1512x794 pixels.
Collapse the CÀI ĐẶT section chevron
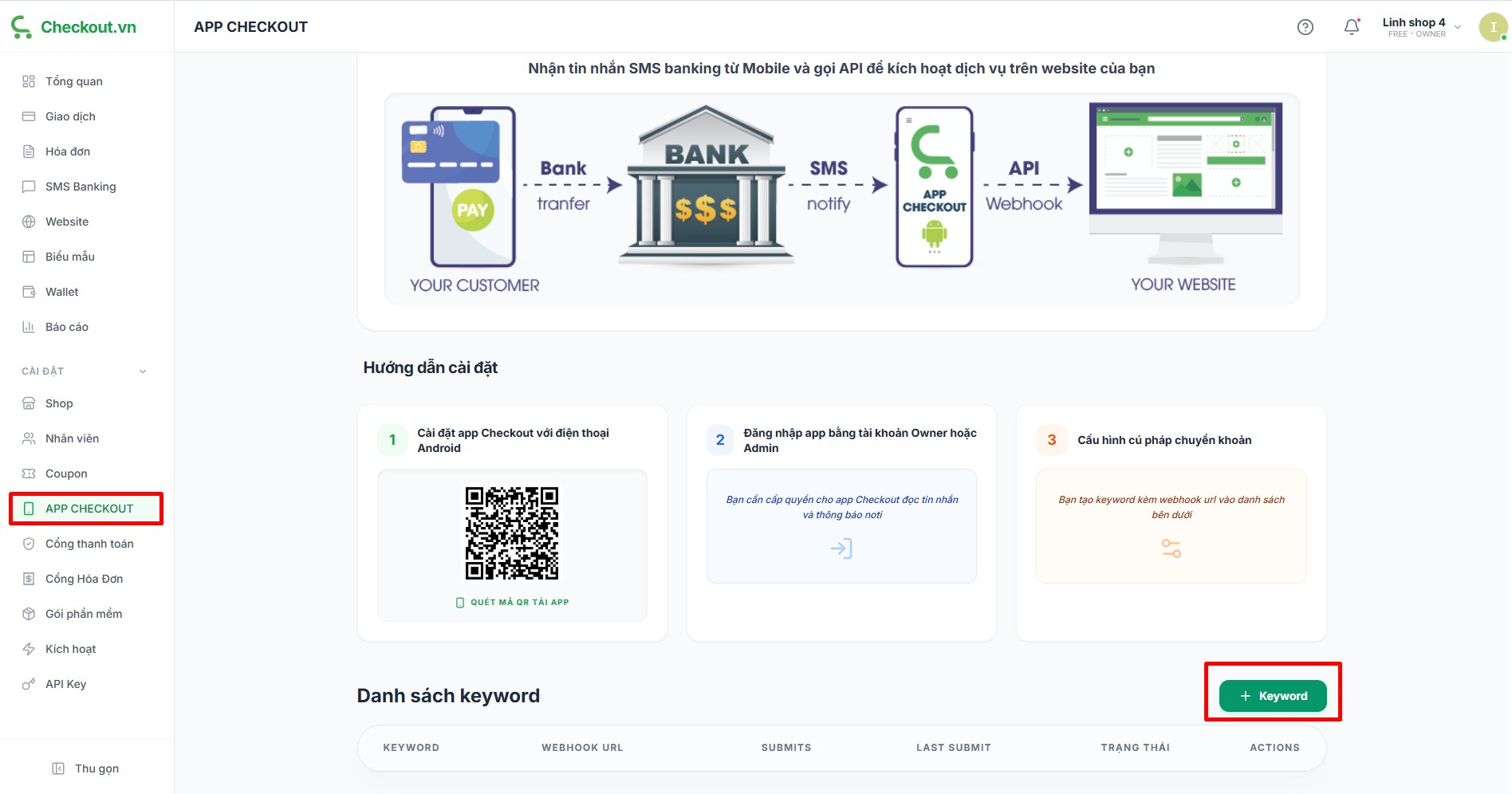(143, 371)
